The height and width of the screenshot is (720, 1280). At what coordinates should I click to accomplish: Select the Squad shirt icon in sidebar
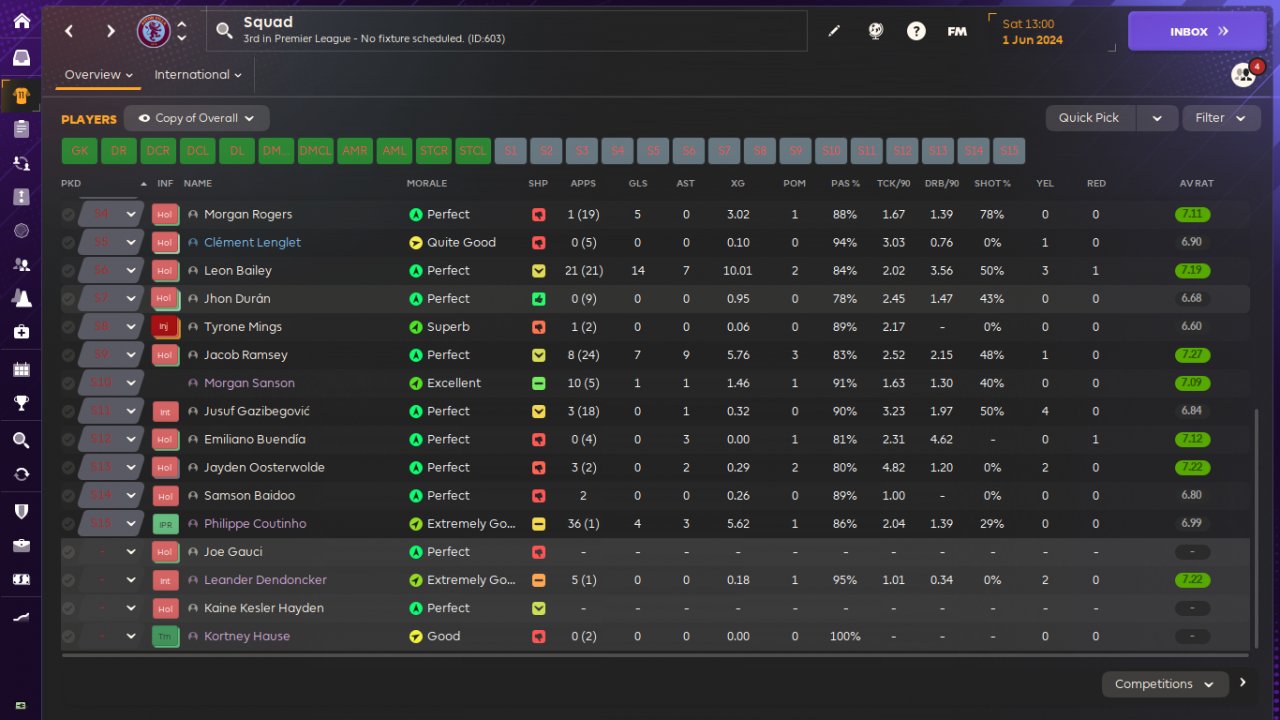(21, 96)
